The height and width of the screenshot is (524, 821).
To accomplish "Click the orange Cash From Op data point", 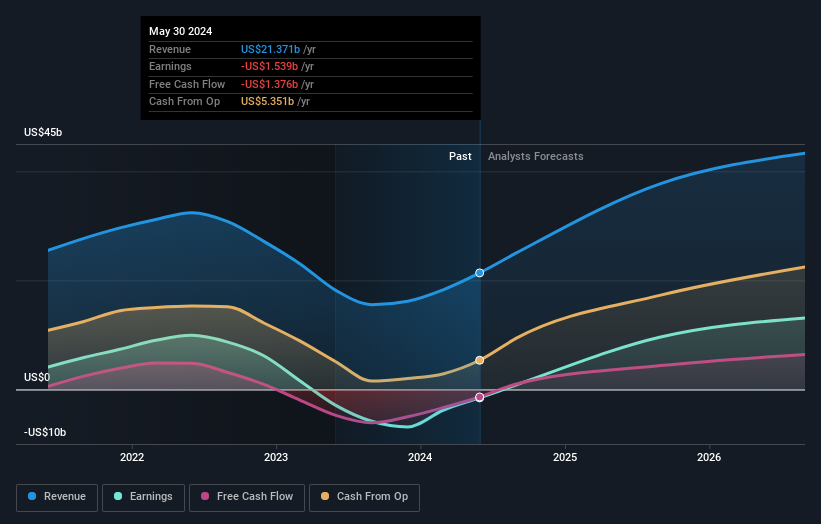I will [480, 360].
